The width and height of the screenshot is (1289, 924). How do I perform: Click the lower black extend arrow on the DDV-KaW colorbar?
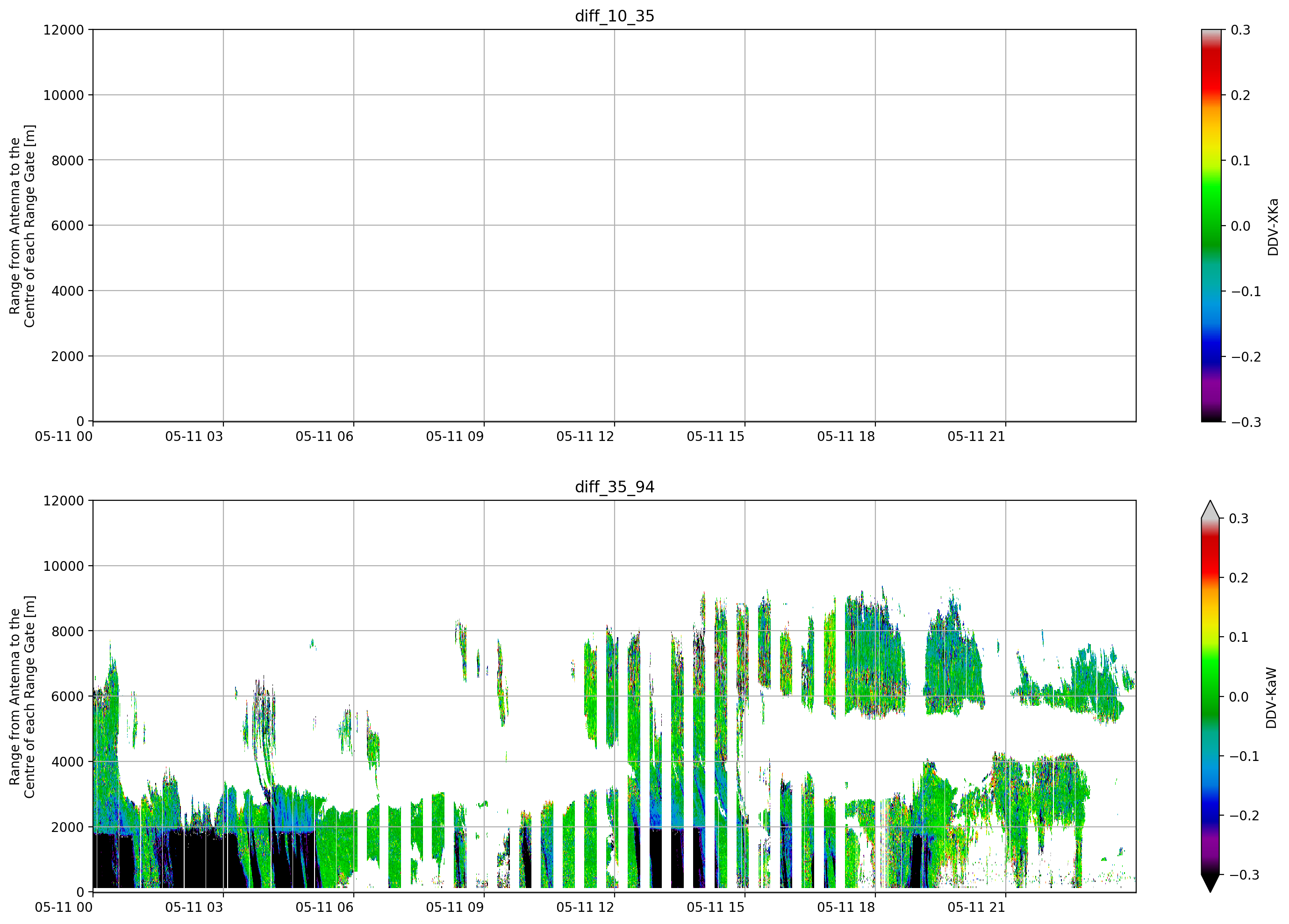tap(1210, 883)
